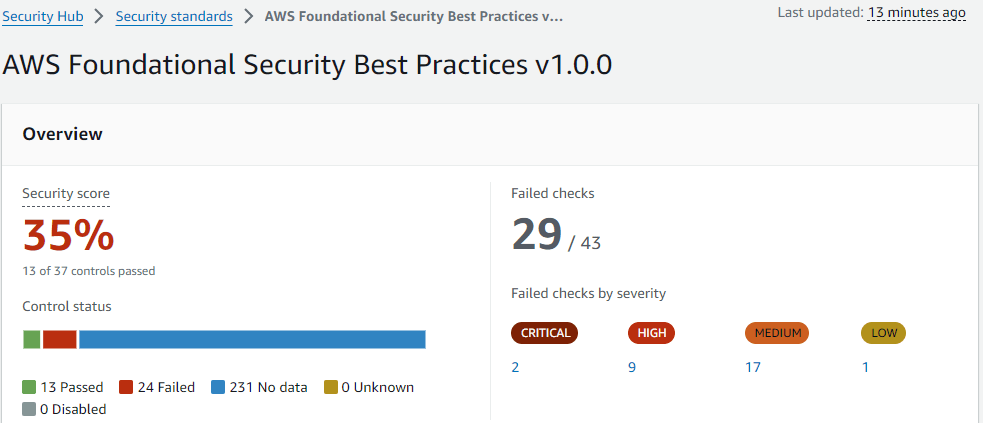Open the Security Hub breadcrumb link

click(43, 16)
